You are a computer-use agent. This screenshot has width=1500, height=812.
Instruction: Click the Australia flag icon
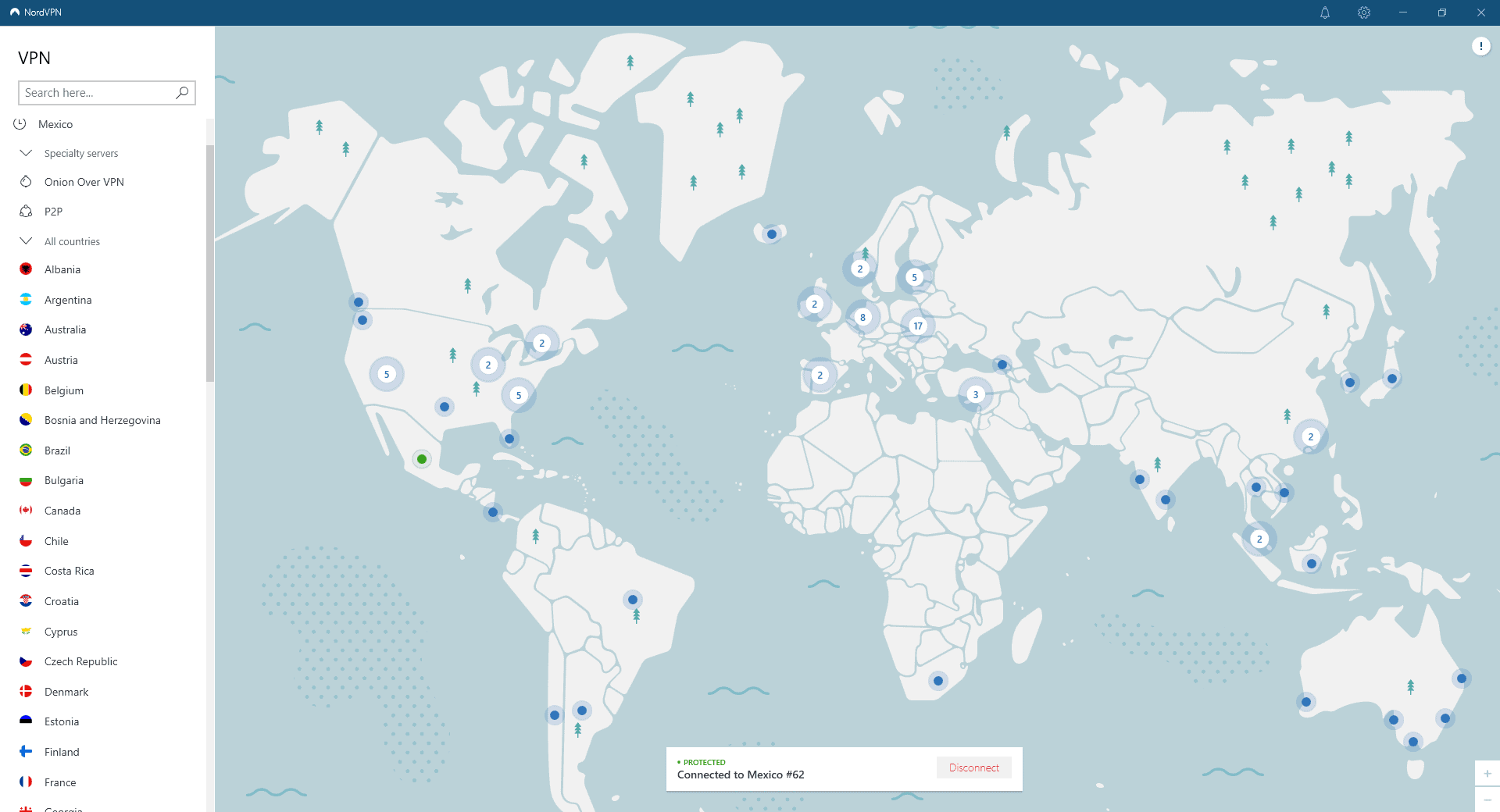(26, 329)
